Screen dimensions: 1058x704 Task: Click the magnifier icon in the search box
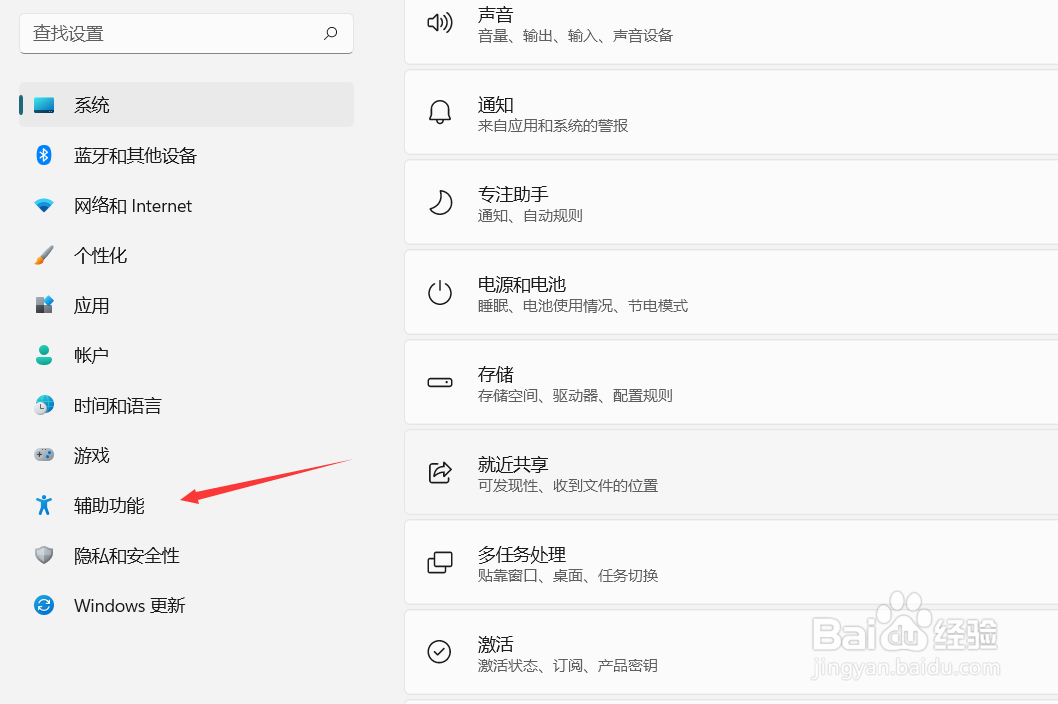pos(330,33)
